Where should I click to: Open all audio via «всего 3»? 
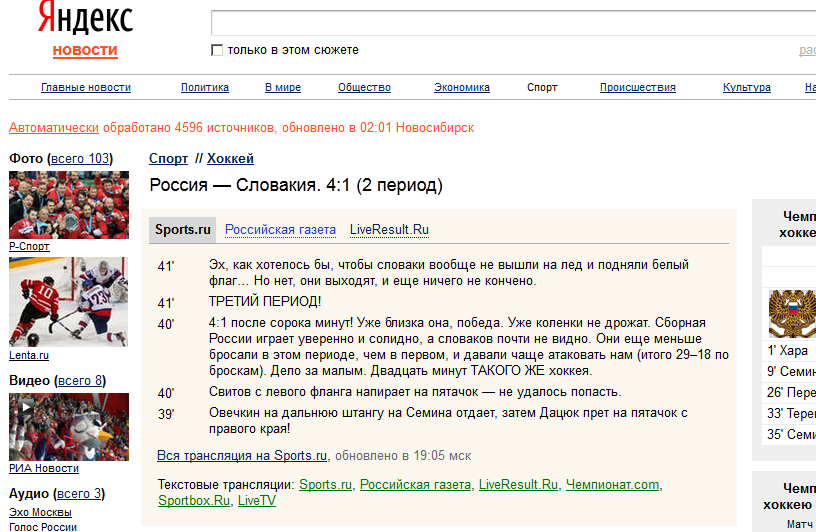pyautogui.click(x=79, y=493)
